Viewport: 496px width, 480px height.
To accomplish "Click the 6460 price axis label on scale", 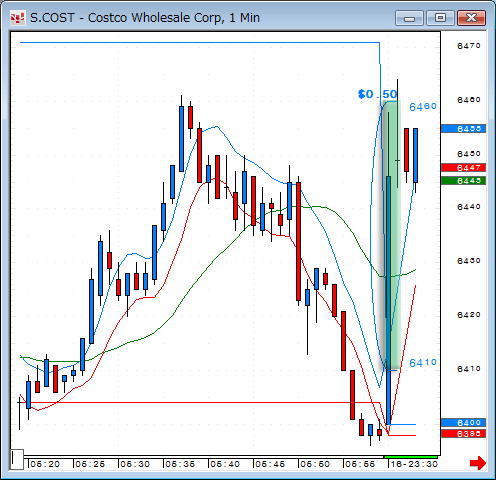I will tap(469, 100).
